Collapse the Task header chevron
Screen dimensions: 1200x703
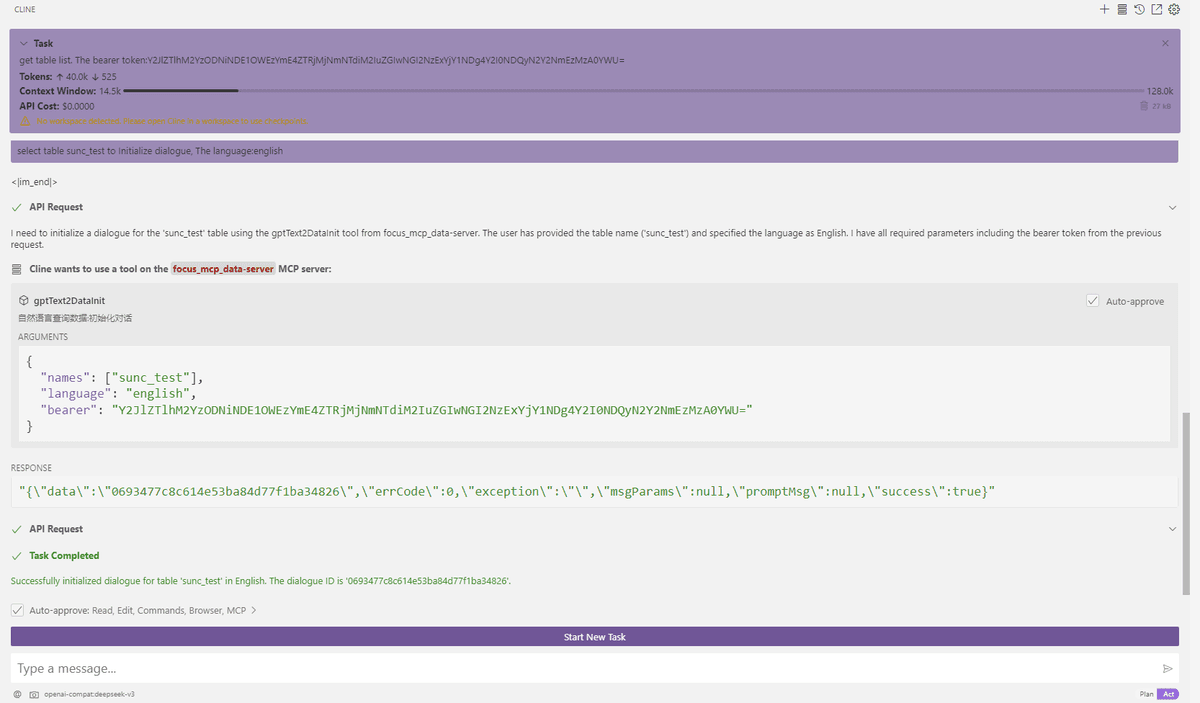point(24,44)
